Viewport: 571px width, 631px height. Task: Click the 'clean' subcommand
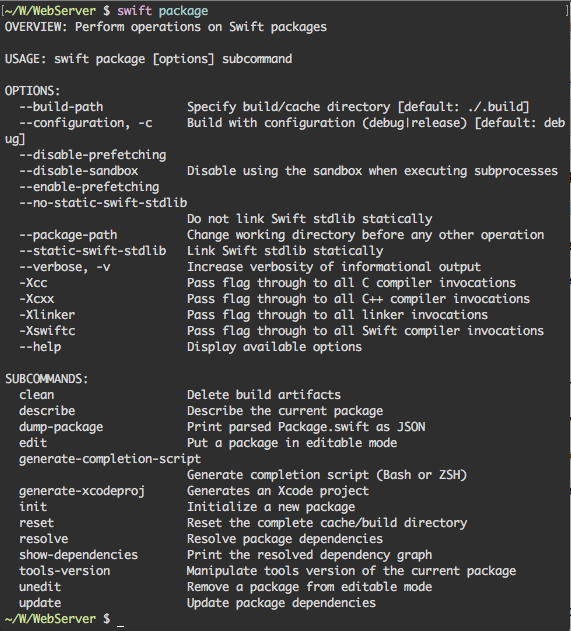tap(37, 395)
